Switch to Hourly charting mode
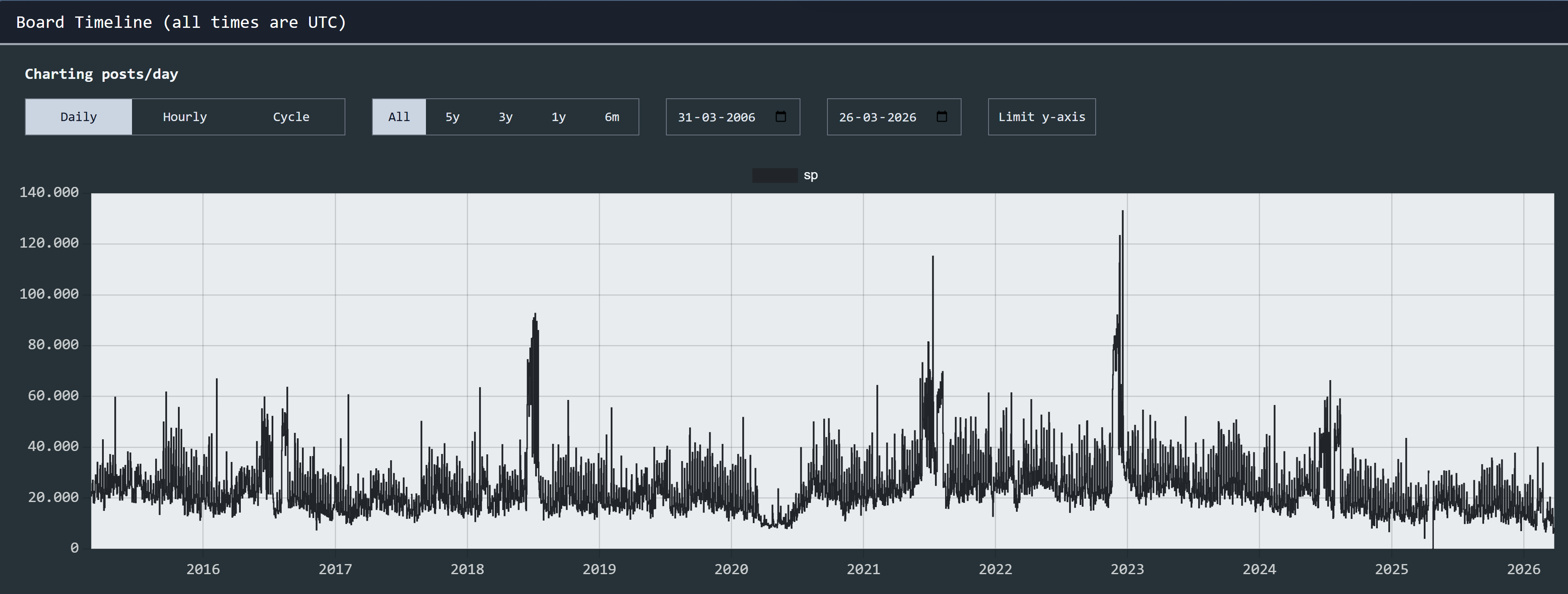The width and height of the screenshot is (1568, 594). [x=184, y=117]
